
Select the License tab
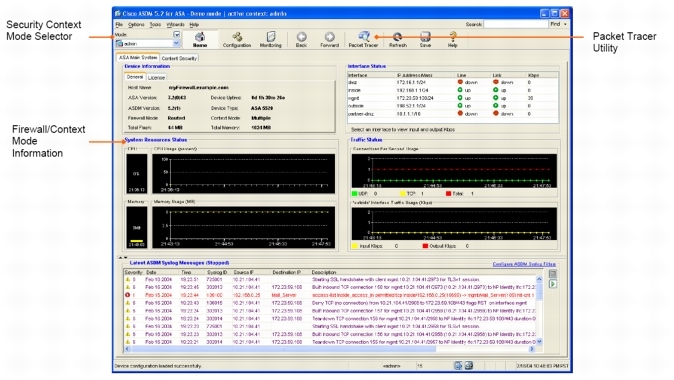click(x=156, y=77)
